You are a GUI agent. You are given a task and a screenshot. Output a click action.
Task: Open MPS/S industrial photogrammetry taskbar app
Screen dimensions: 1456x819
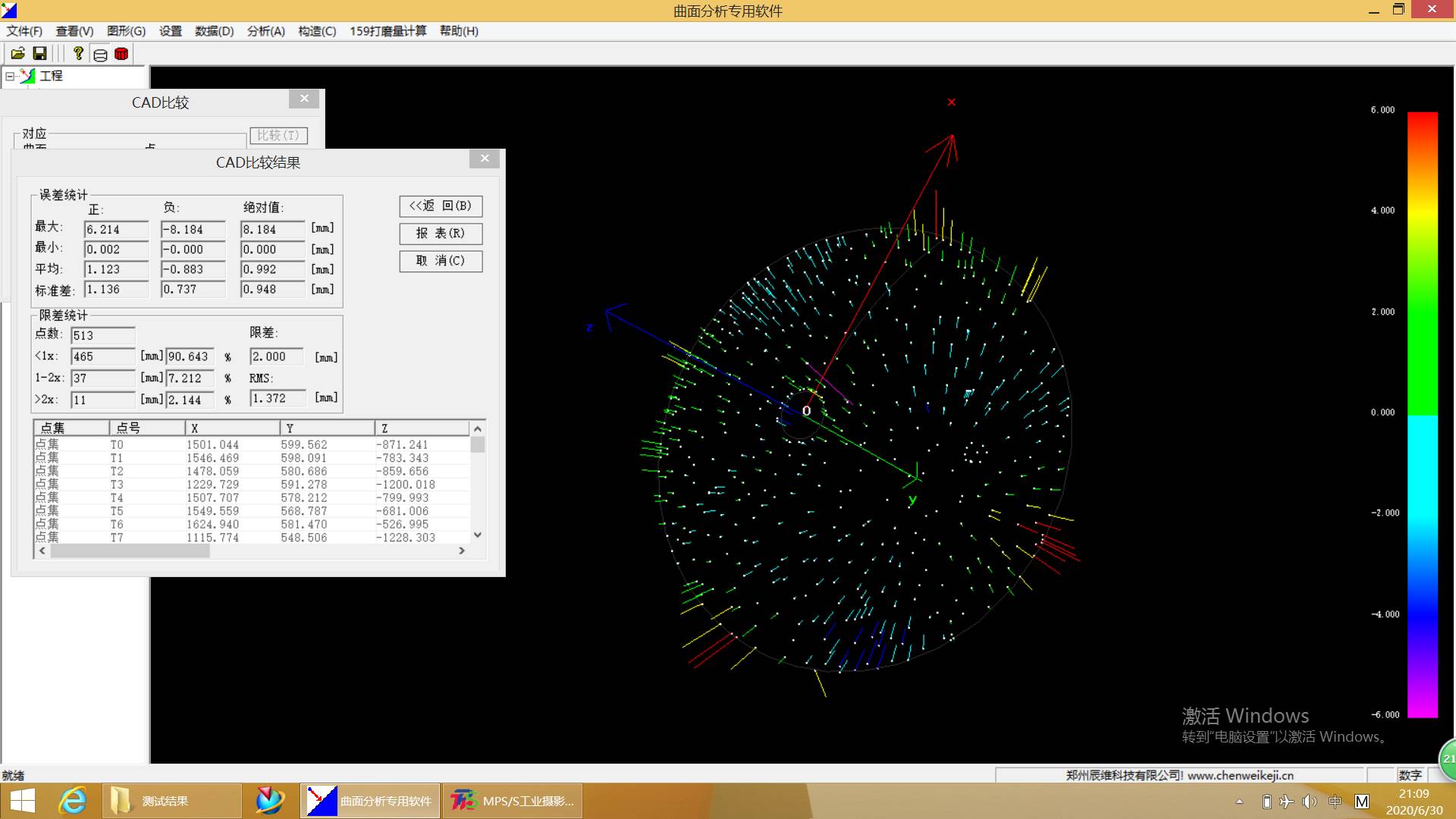[x=513, y=801]
